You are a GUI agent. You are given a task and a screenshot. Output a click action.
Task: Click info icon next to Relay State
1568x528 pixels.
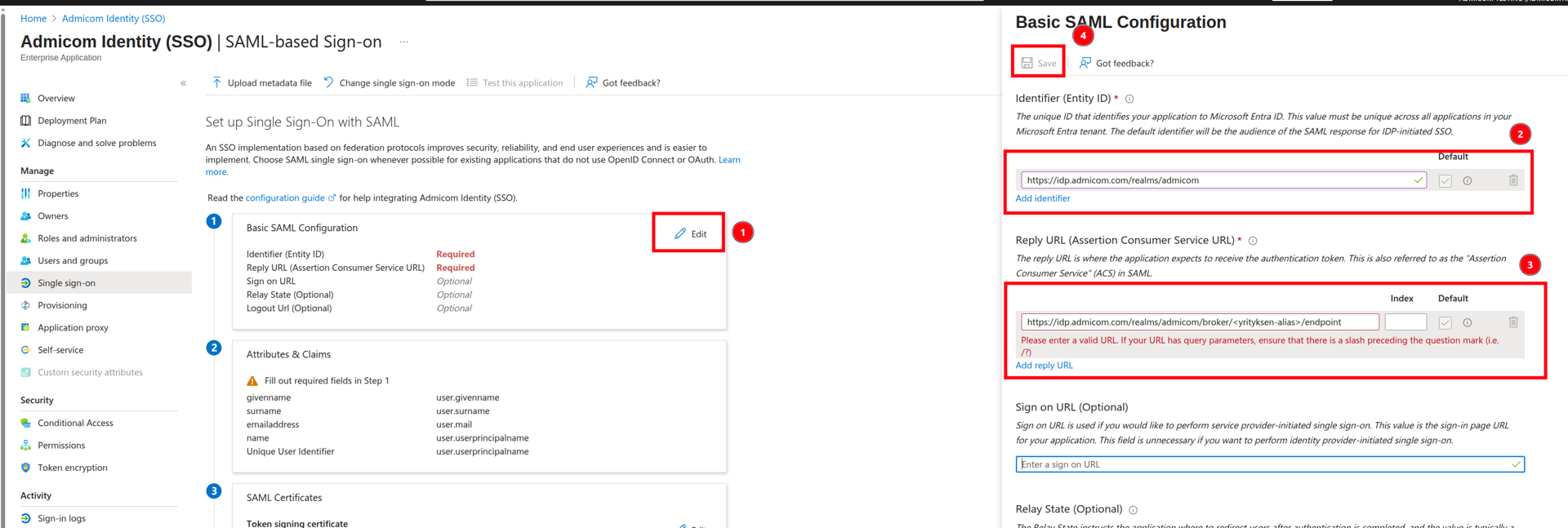pyautogui.click(x=1133, y=510)
